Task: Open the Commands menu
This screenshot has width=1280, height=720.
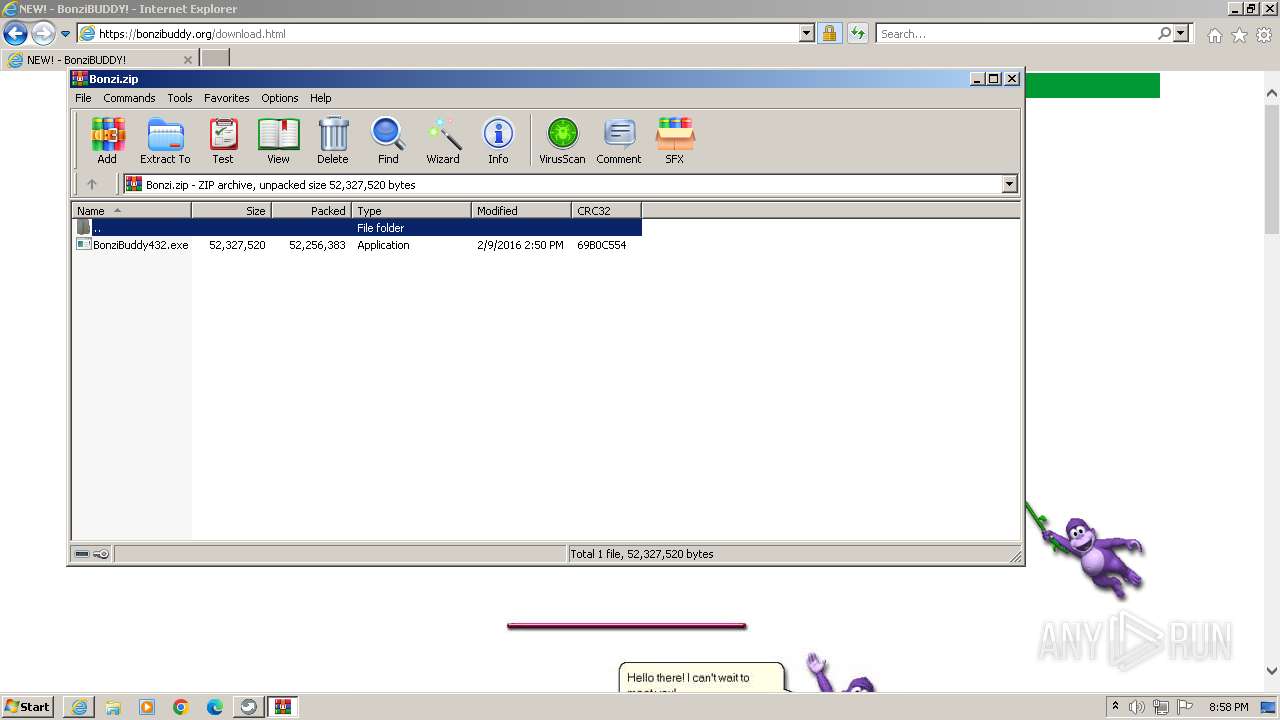Action: click(129, 98)
